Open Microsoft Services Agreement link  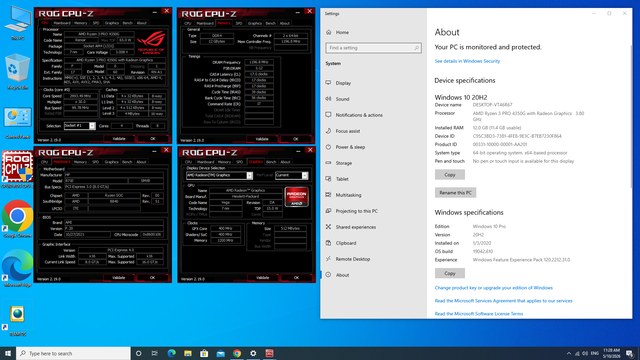pos(503,301)
